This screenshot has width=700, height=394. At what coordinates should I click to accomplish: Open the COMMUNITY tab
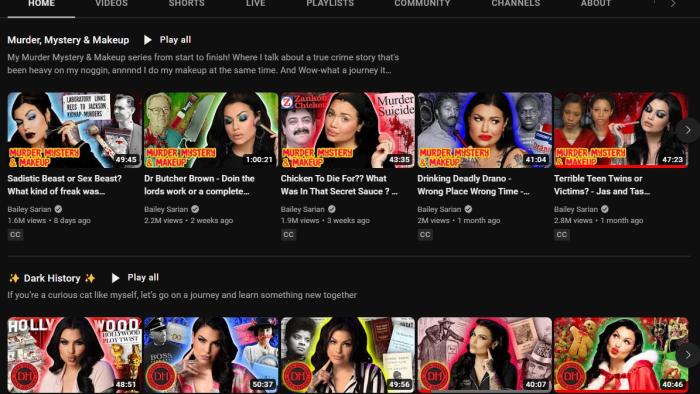click(x=422, y=4)
